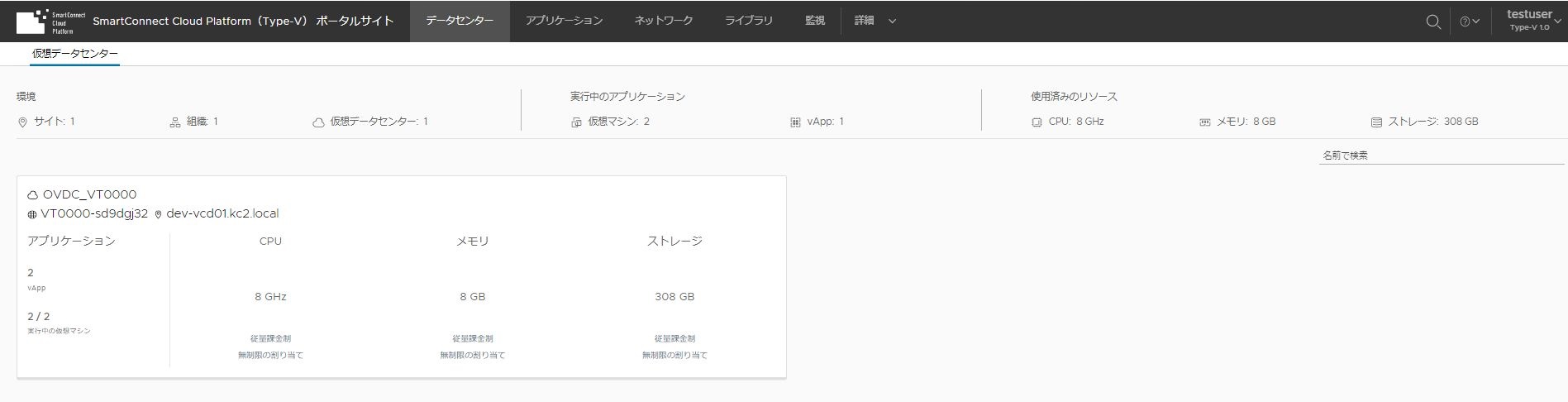The height and width of the screenshot is (402, 1568).
Task: Click the cloud icon beside OVDC_VT0000
Action: point(33,195)
